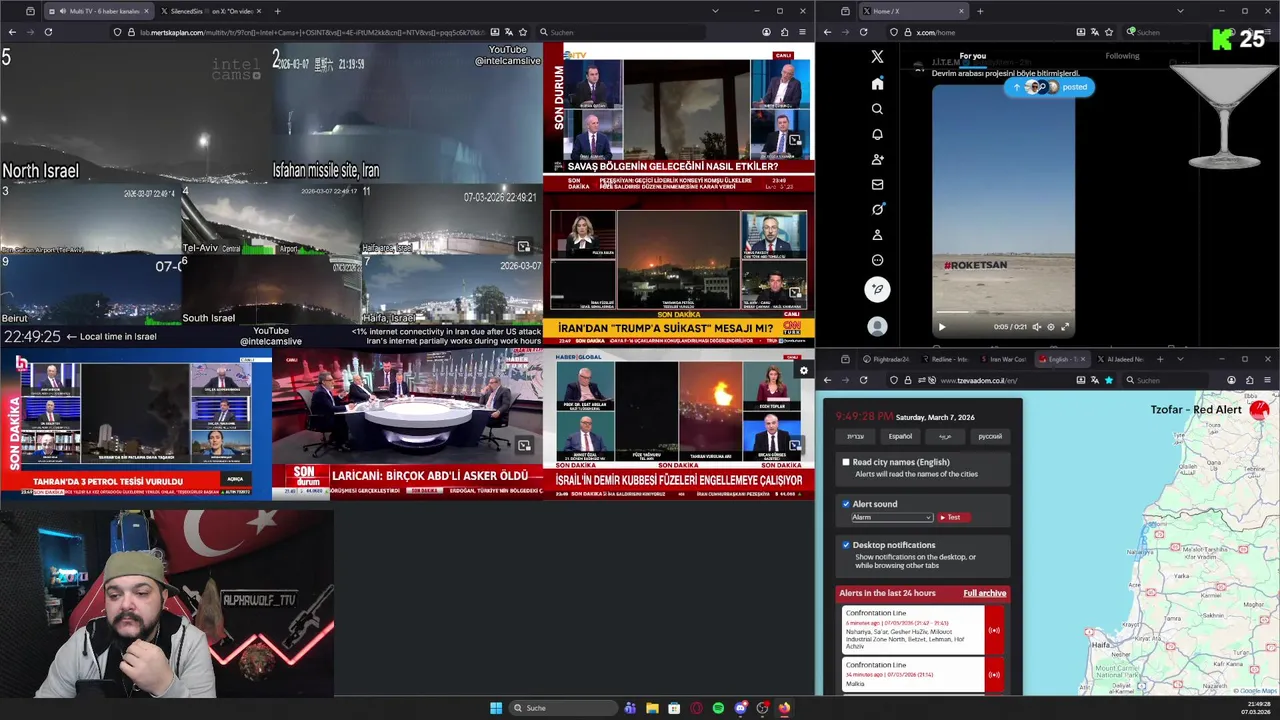Open Discord from the taskbar
This screenshot has width=1280, height=720.
click(x=740, y=708)
